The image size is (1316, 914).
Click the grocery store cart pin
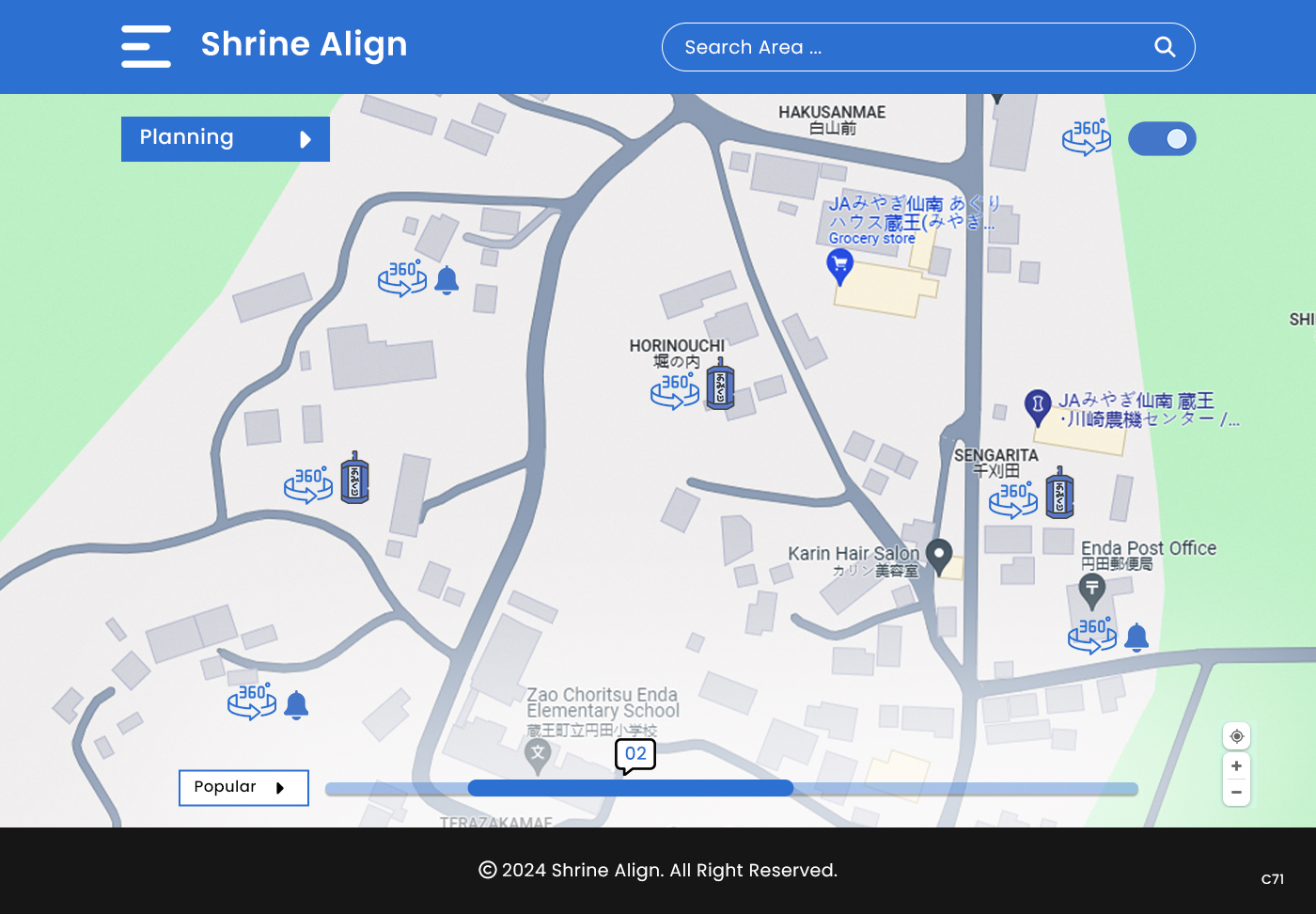[x=839, y=268]
